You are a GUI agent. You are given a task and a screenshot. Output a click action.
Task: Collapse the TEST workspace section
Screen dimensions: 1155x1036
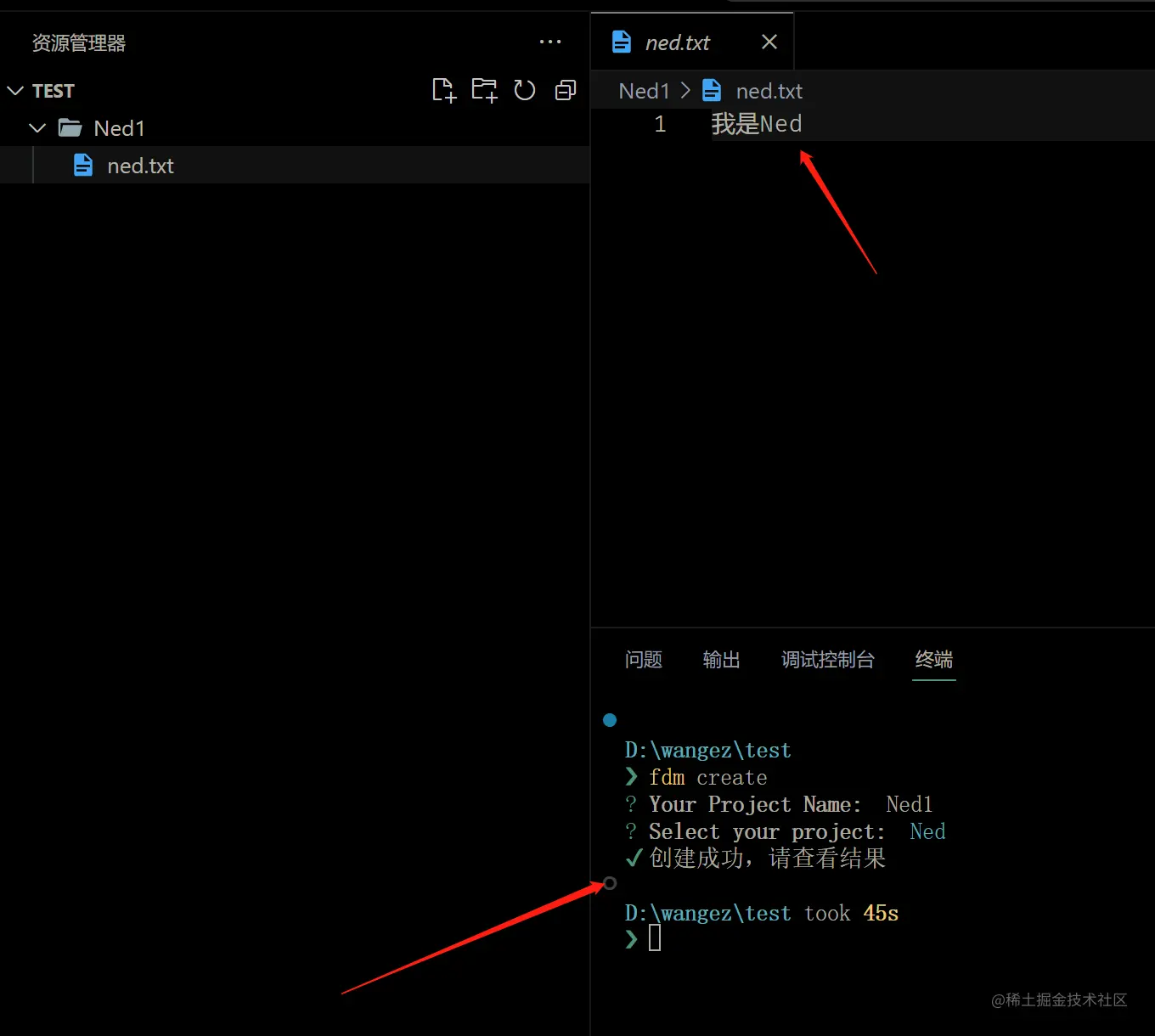15,91
